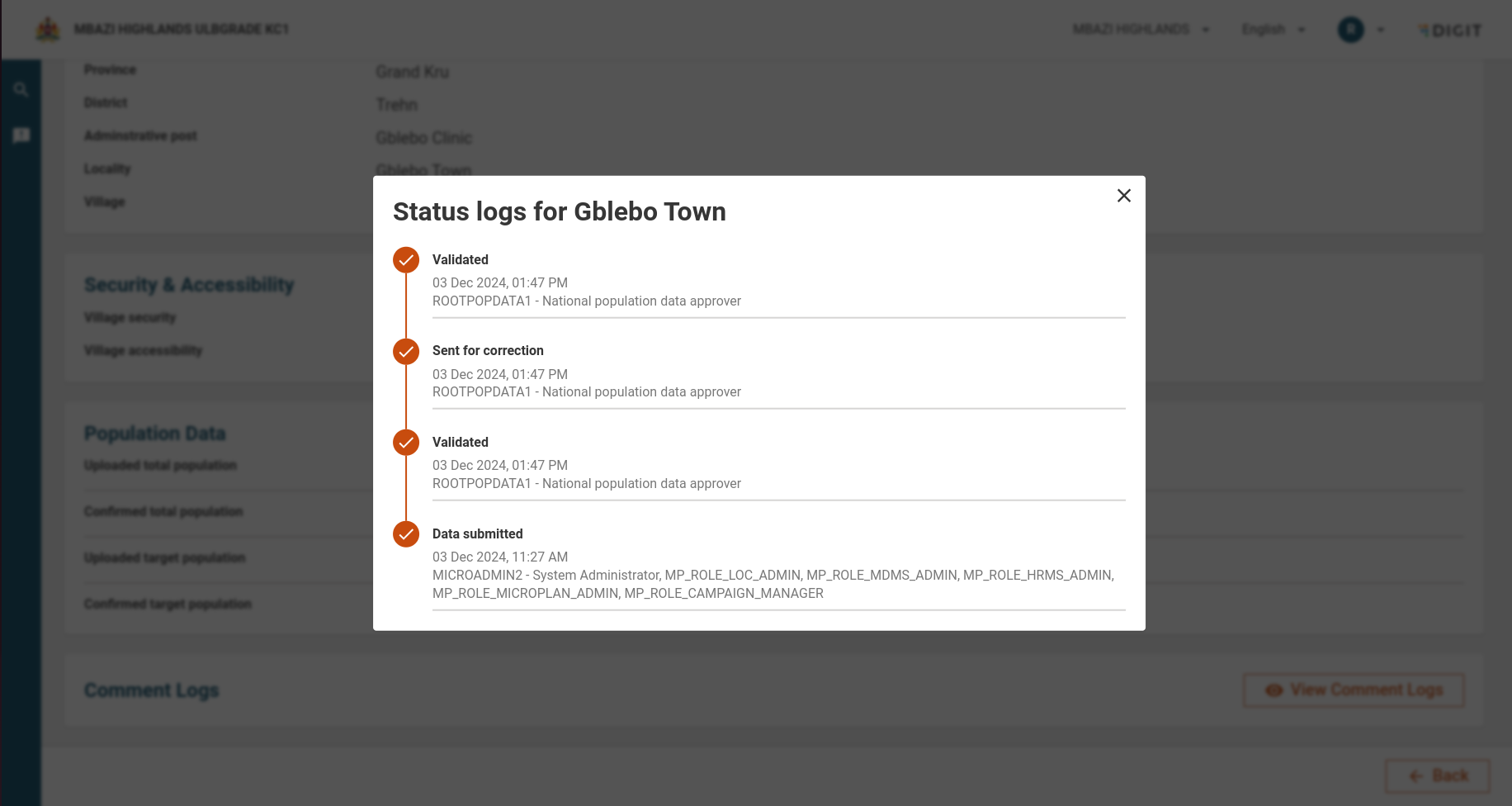Click the feedback icon in sidebar

[x=21, y=135]
